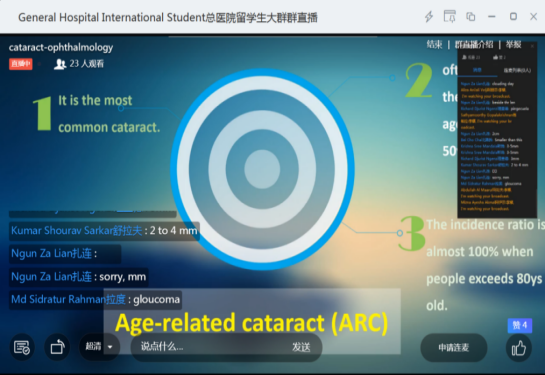The height and width of the screenshot is (375, 545).
Task: Expand the 超清 video quality dropdown
Action: click(99, 347)
